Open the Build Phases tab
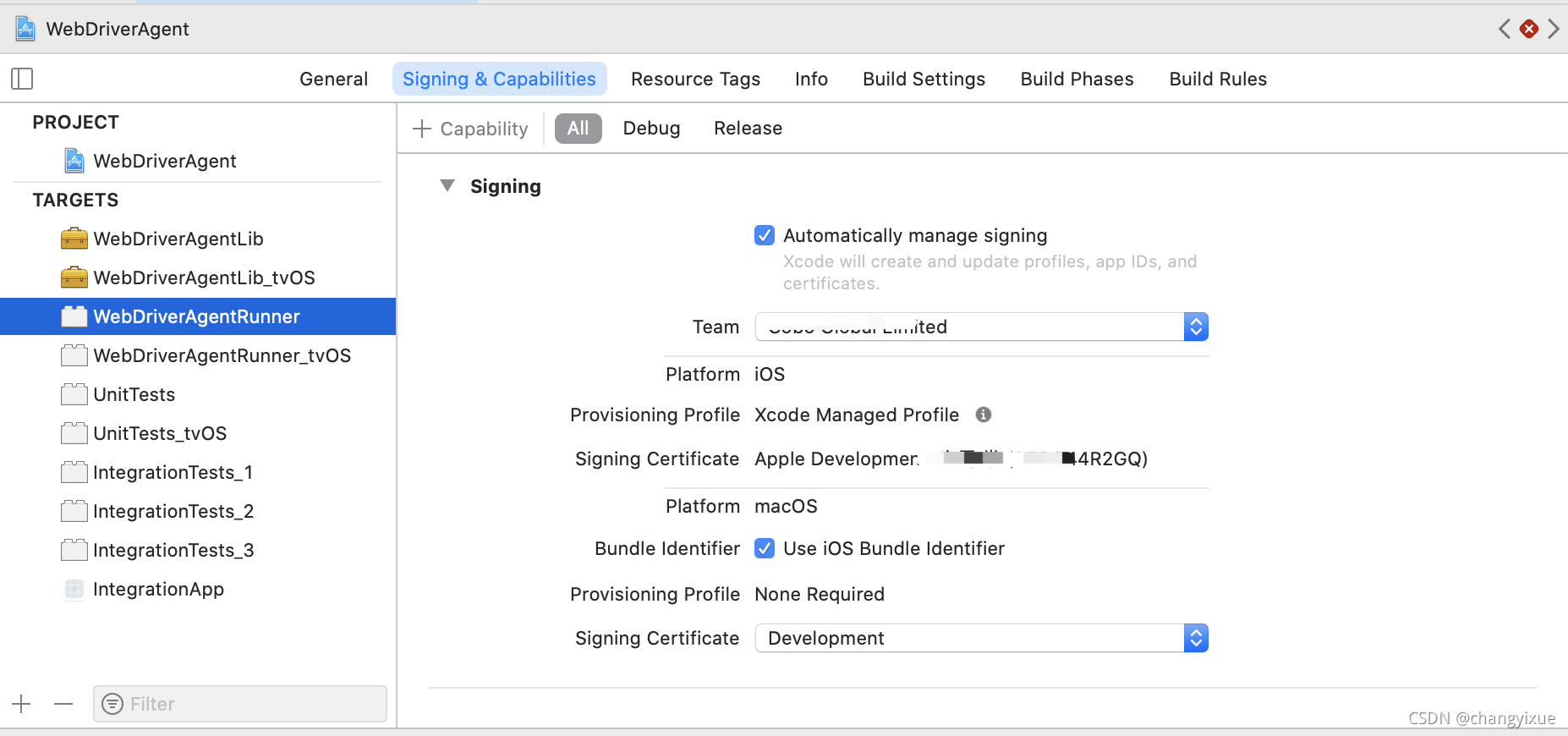1568x736 pixels. (1077, 79)
